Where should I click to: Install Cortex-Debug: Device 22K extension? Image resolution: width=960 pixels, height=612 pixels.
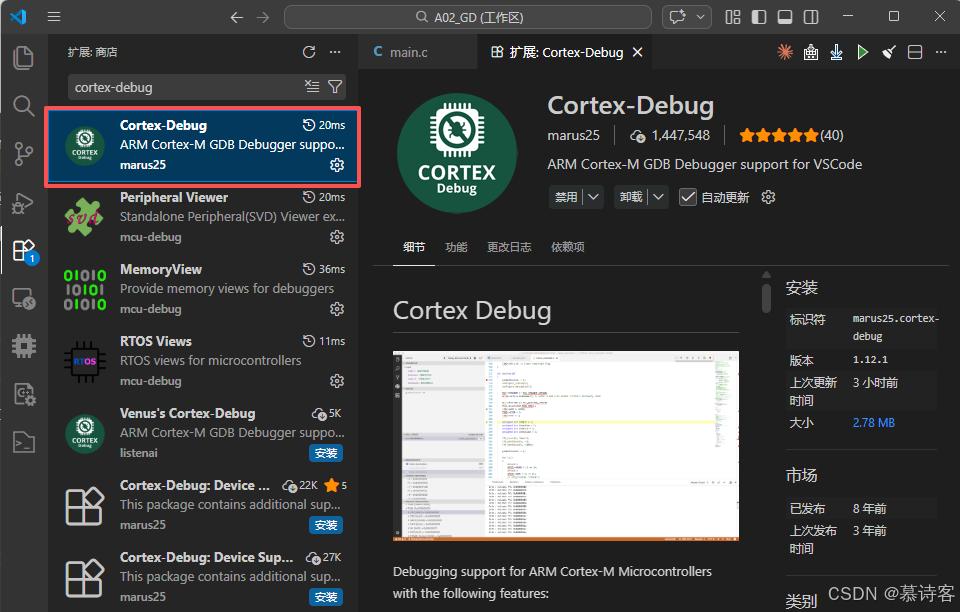pos(326,525)
